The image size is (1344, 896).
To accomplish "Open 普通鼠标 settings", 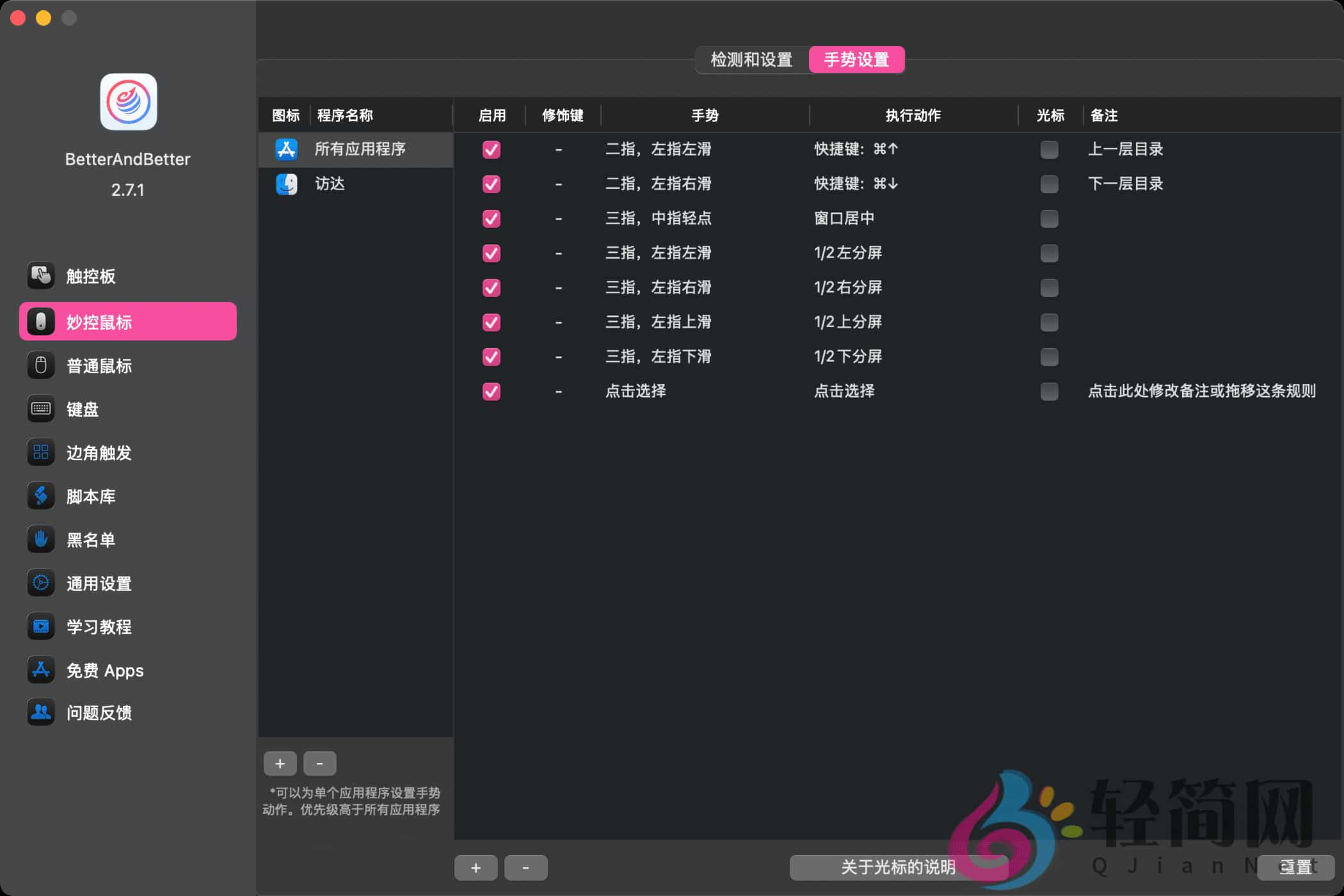I will click(x=99, y=365).
